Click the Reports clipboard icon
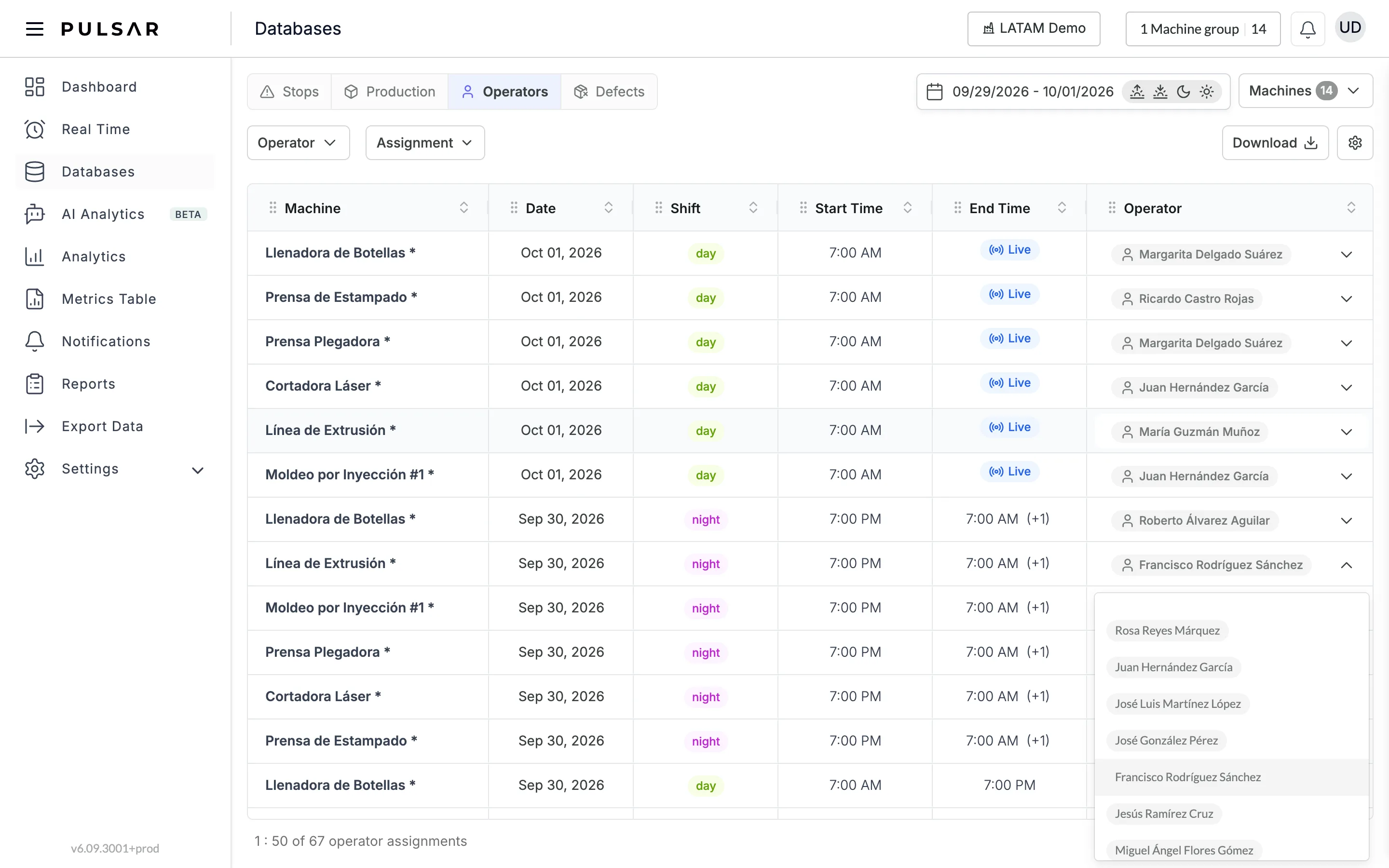The image size is (1389, 868). (34, 384)
